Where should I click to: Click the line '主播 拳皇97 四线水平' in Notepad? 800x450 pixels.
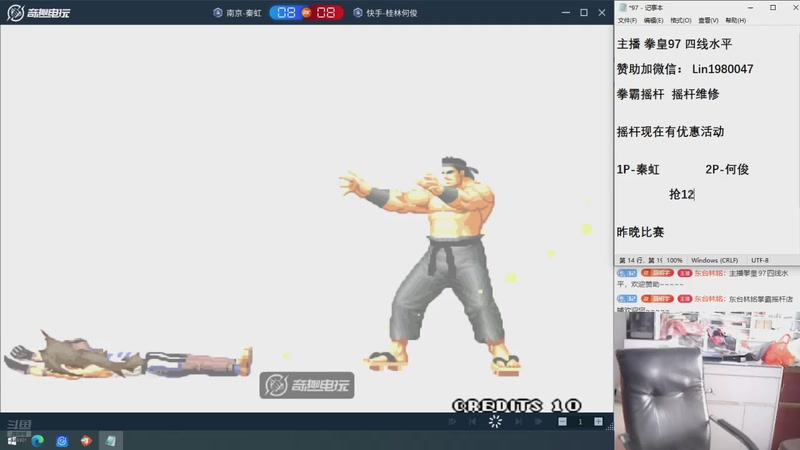click(x=674, y=44)
